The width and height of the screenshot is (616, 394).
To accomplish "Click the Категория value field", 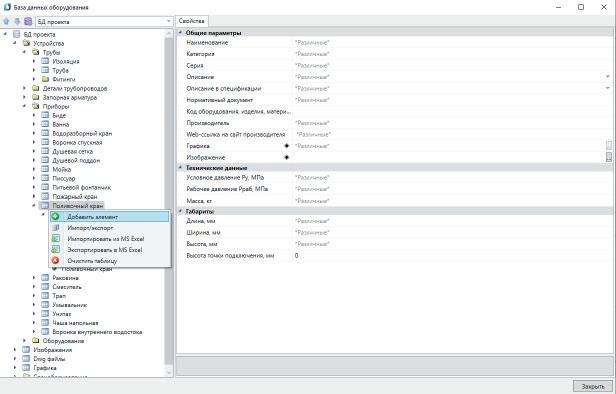I will click(452, 54).
